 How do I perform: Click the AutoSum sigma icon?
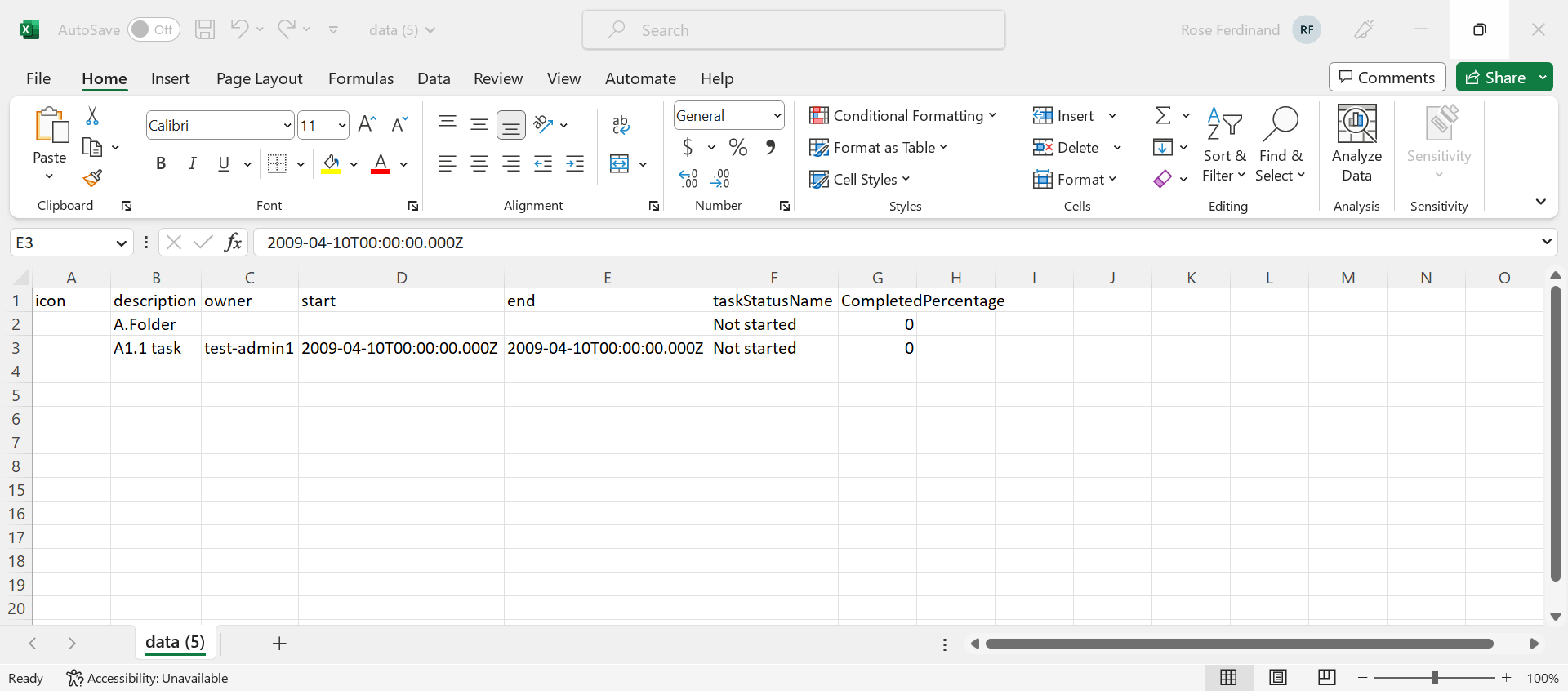1163,116
